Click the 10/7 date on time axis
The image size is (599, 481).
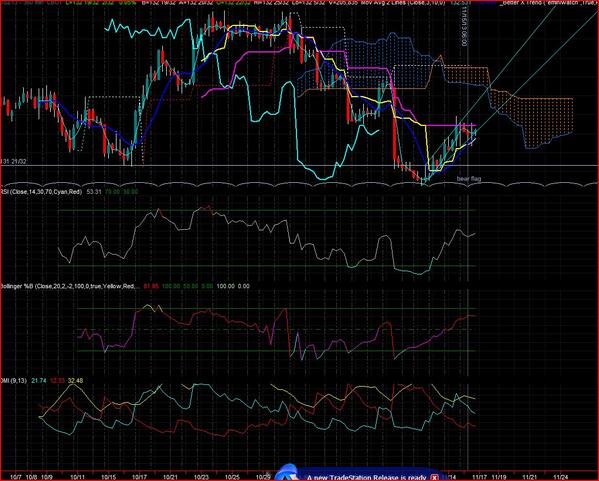coord(16,477)
